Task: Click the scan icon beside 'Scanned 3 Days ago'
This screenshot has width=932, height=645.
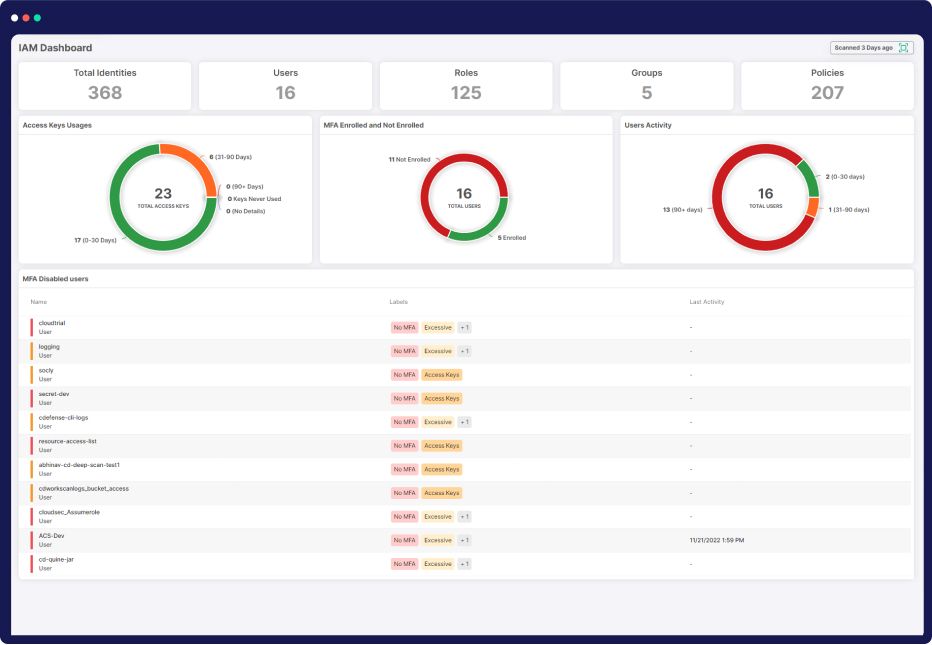Action: coord(903,48)
